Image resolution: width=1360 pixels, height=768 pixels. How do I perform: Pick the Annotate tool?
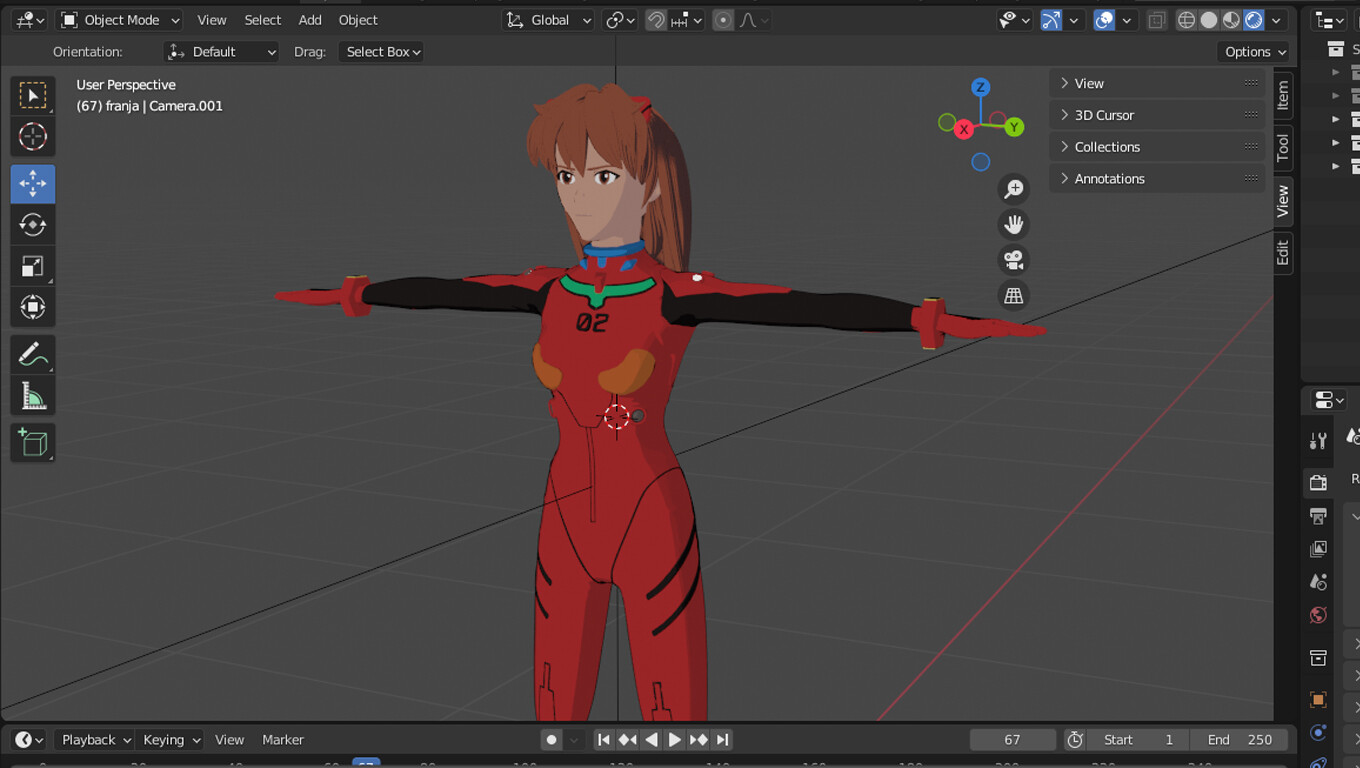pos(33,353)
